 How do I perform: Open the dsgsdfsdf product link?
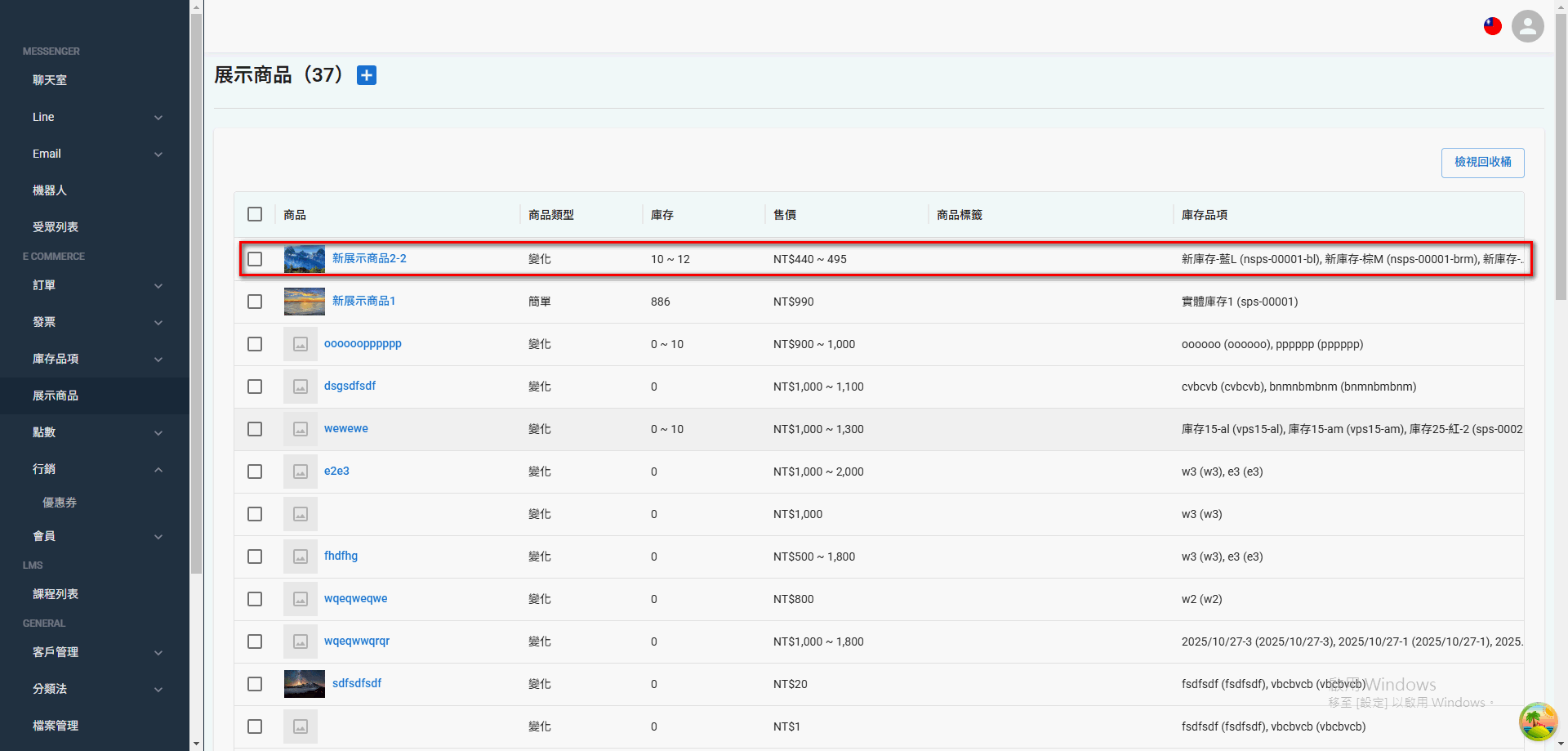350,386
